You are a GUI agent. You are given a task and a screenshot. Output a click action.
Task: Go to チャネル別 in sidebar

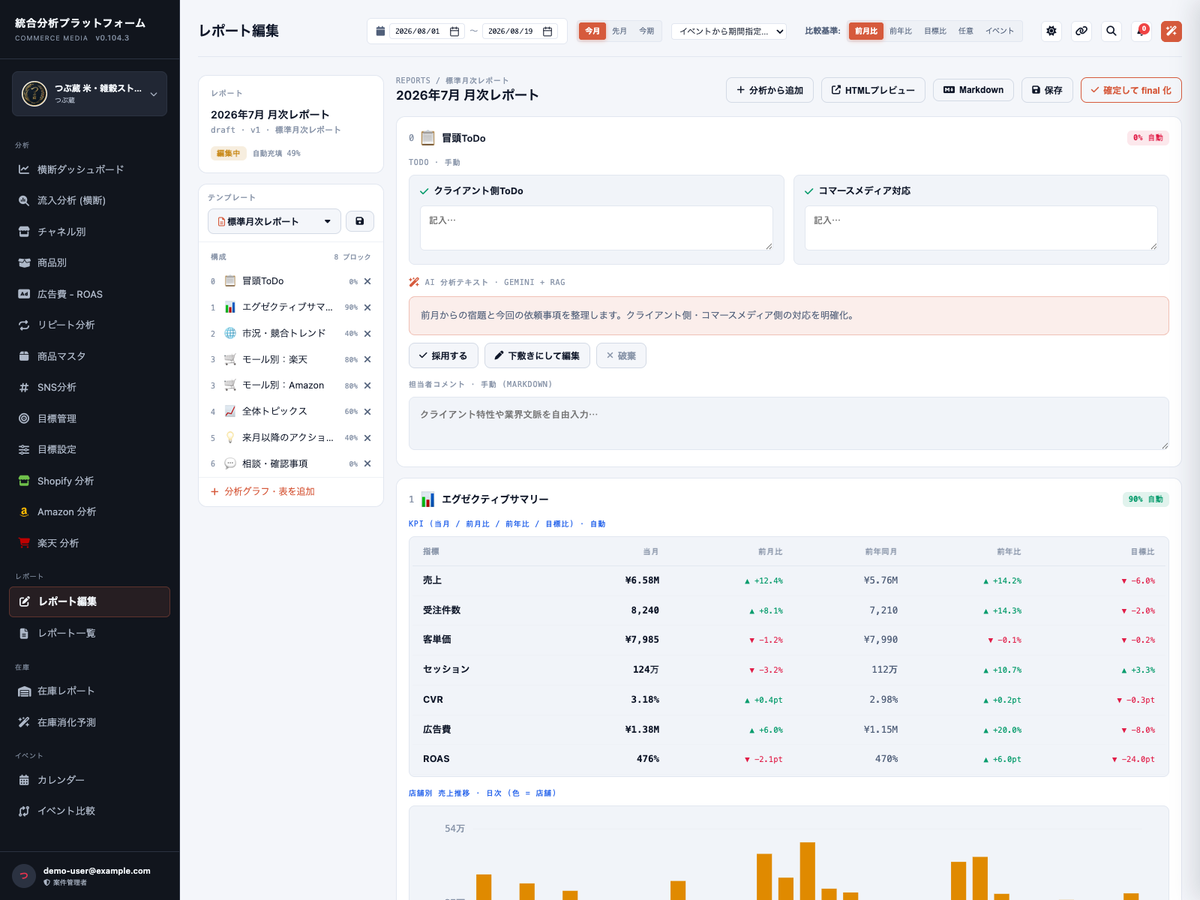[x=90, y=232]
